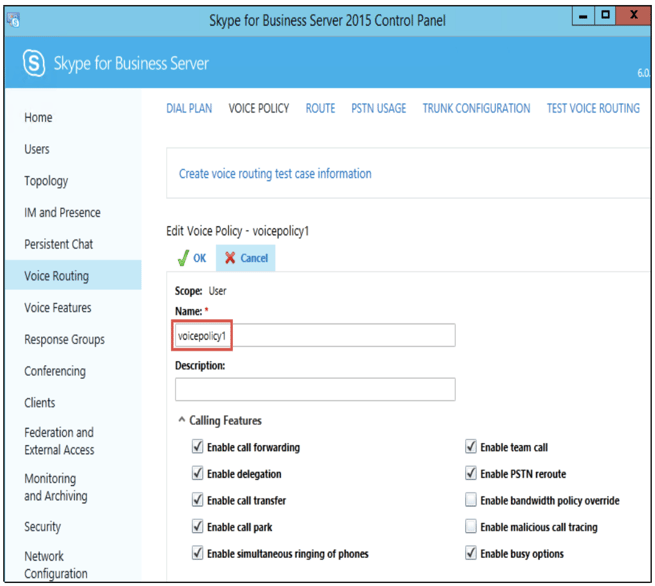Click the 'User' scope value
655x586 pixels.
point(217,291)
